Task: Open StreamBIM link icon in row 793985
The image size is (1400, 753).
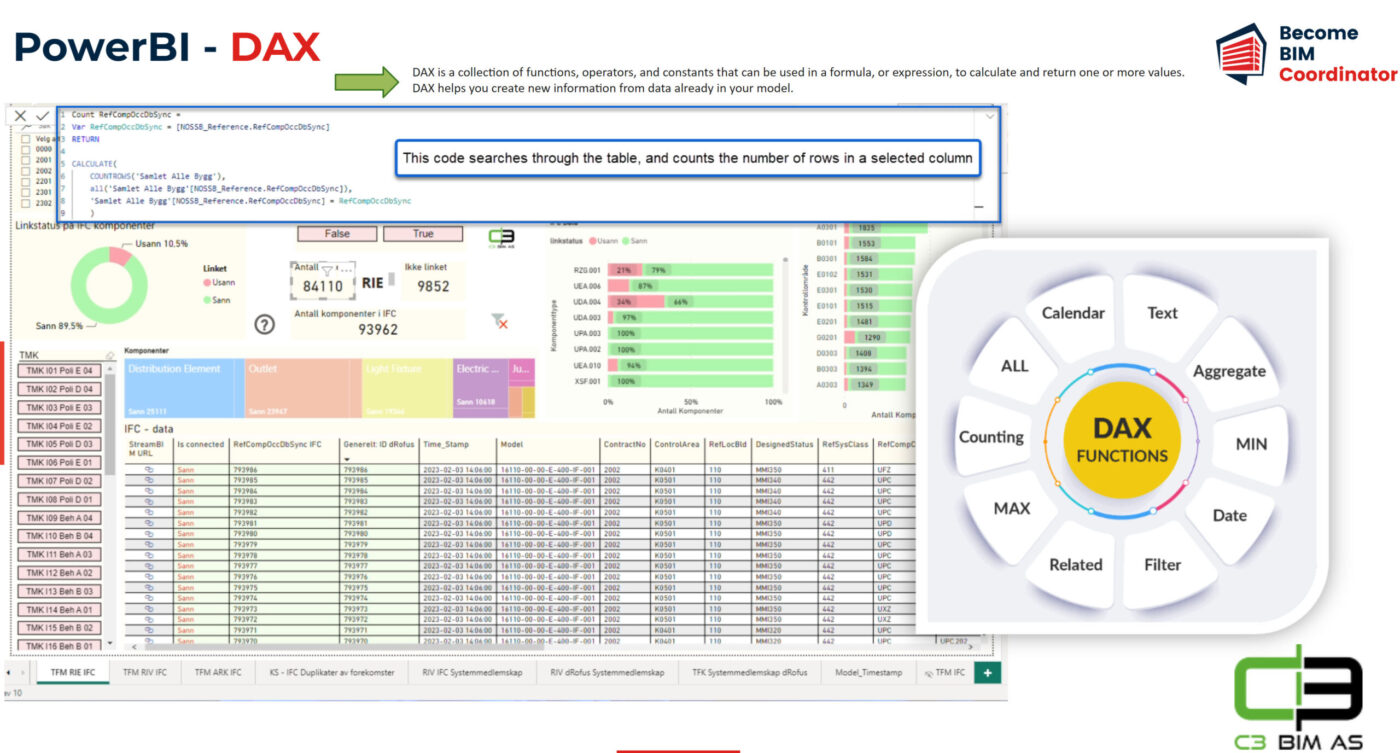Action: point(149,479)
